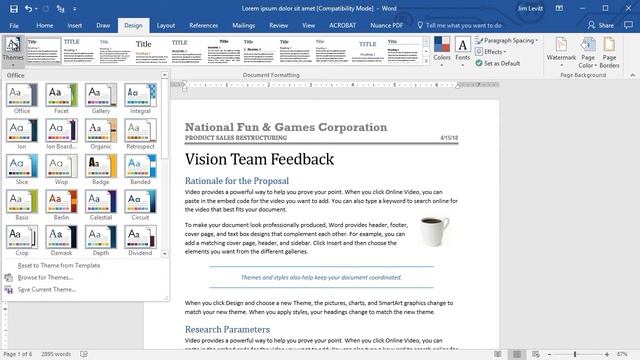Image resolution: width=640 pixels, height=360 pixels.
Task: Click the proofing errors icon in status bar
Action: click(x=84, y=354)
